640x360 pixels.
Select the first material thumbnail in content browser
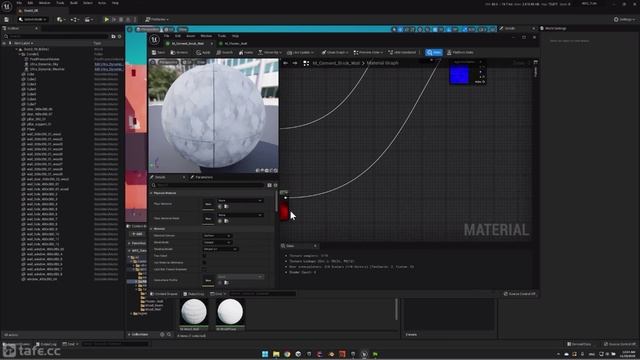(x=194, y=313)
